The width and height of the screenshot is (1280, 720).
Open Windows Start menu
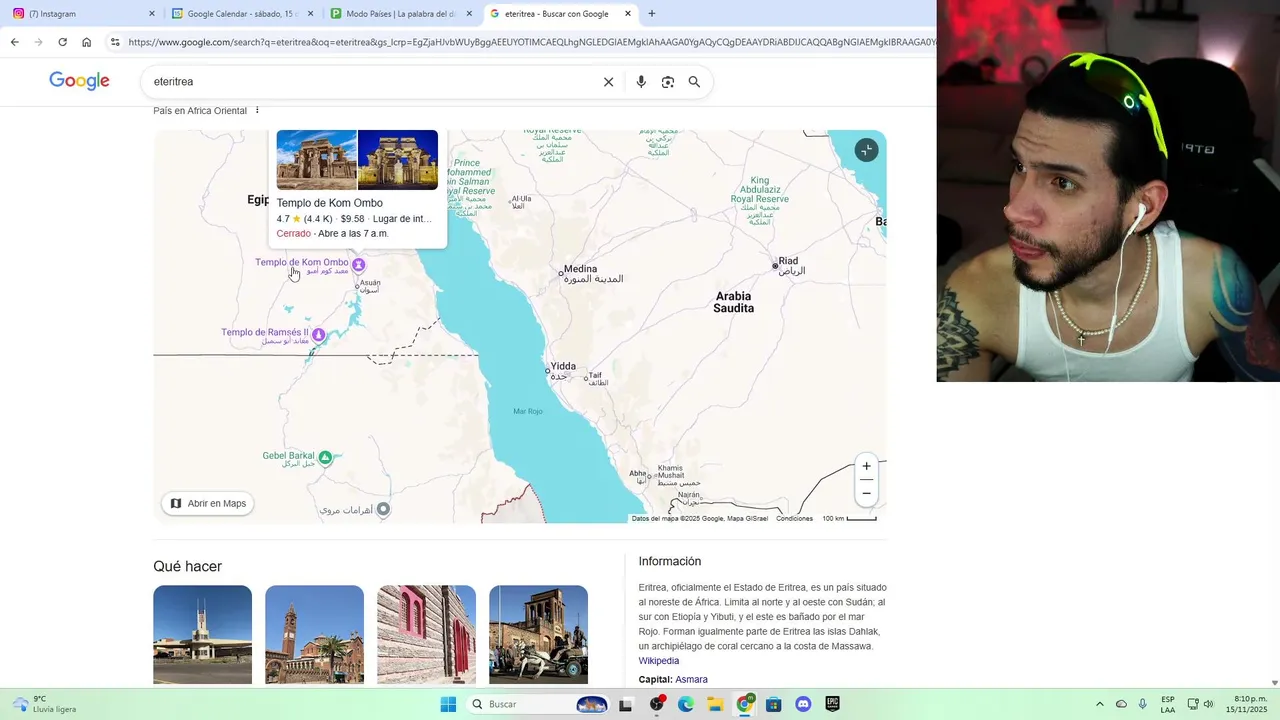click(448, 704)
